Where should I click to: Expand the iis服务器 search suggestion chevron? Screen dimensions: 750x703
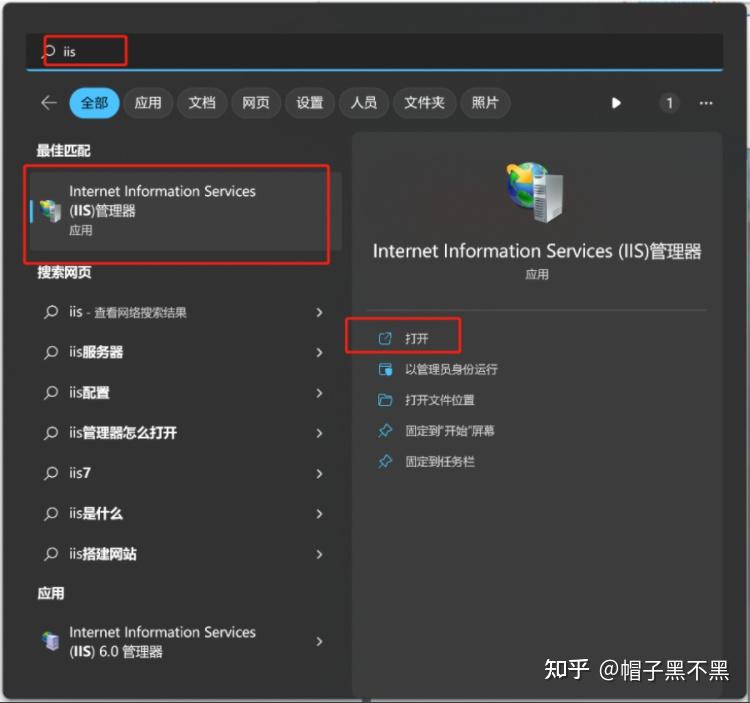pos(319,353)
